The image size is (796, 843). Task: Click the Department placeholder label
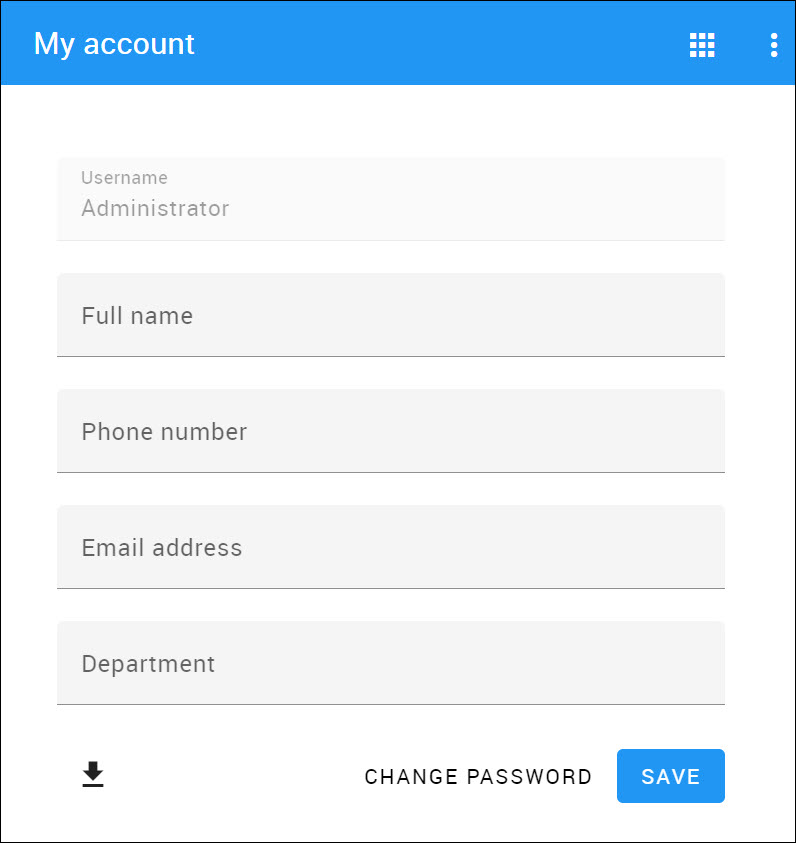148,664
